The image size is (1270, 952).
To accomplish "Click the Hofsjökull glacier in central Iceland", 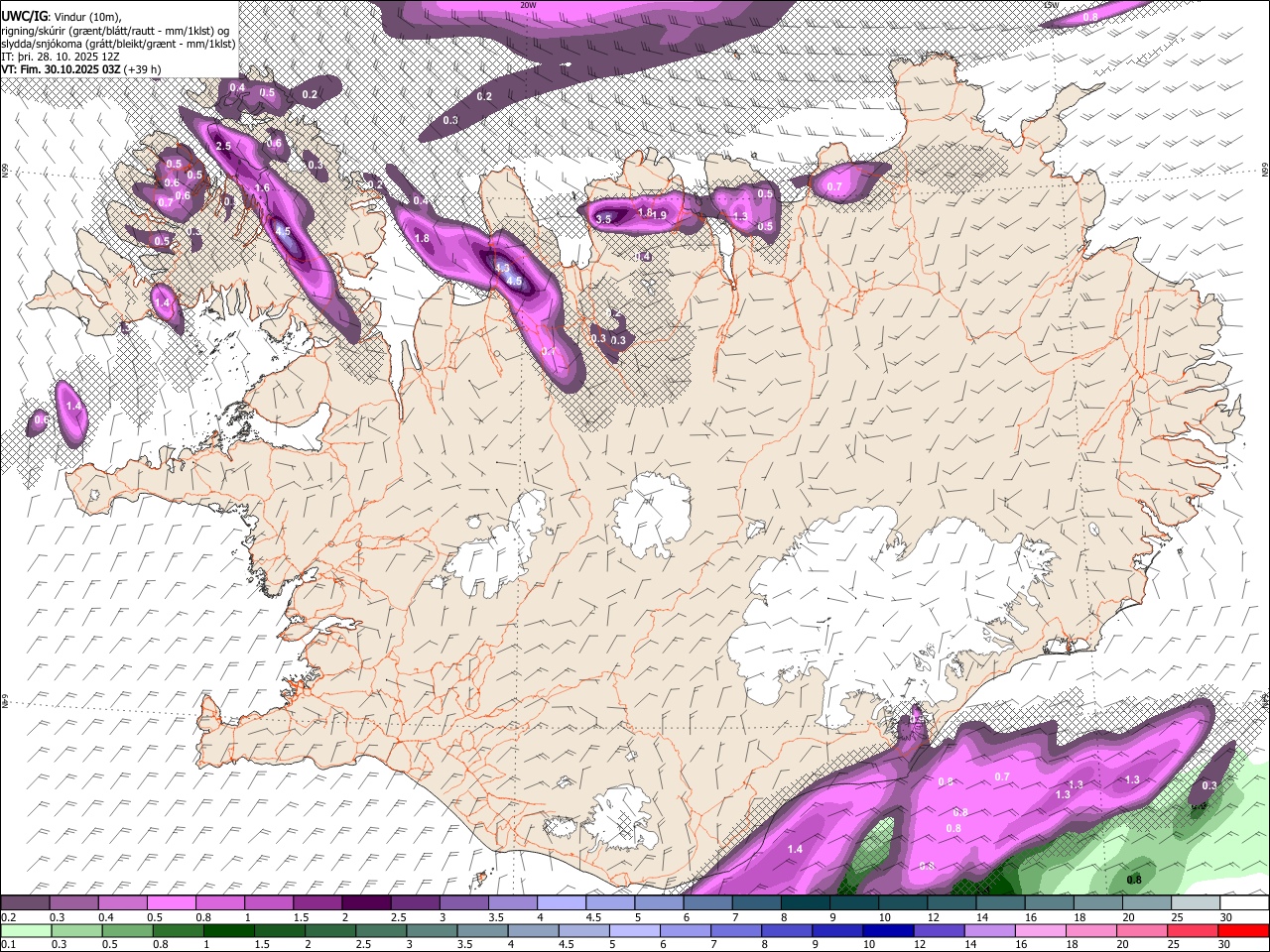I will click(652, 514).
